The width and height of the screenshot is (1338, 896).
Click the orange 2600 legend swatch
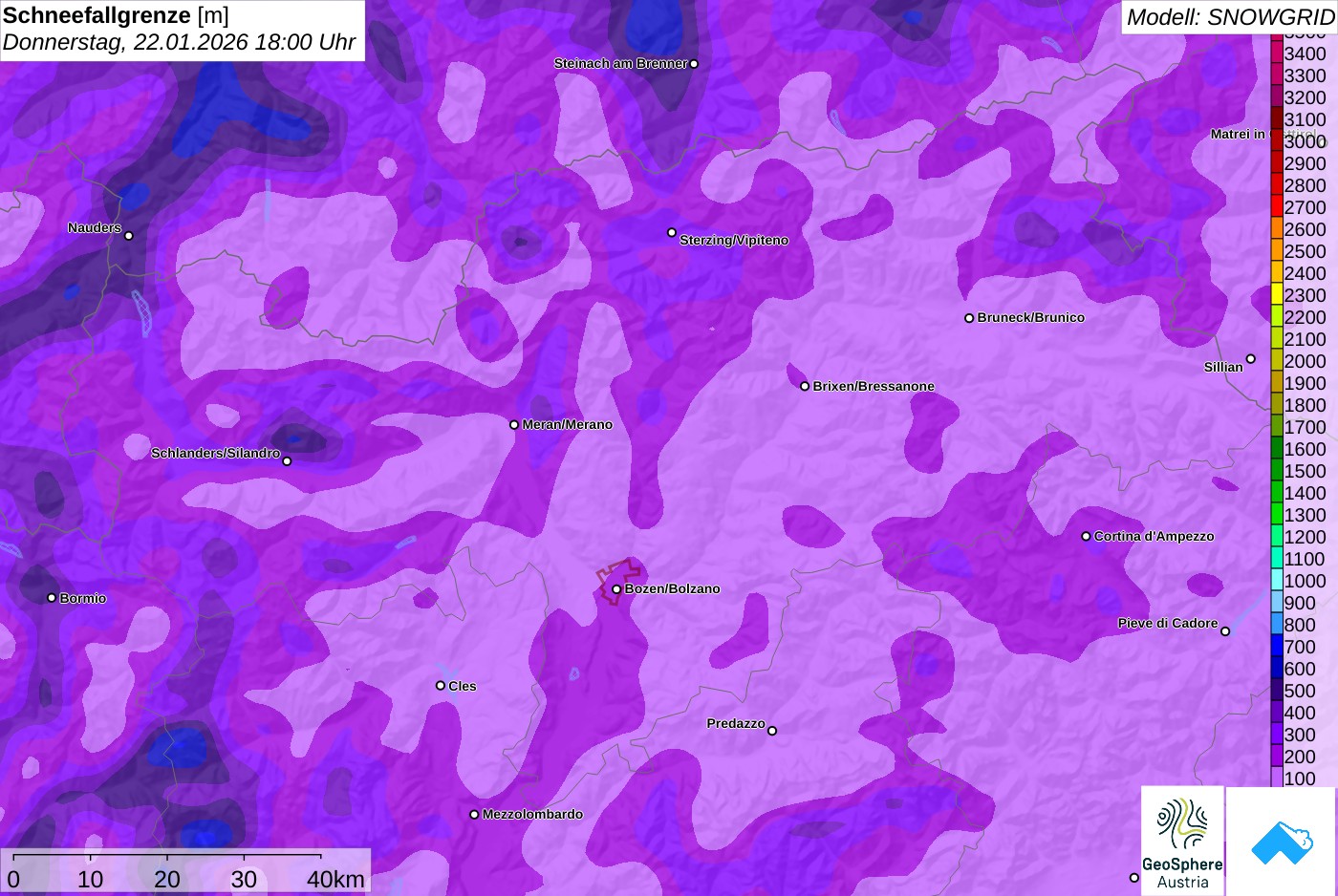(x=1277, y=229)
